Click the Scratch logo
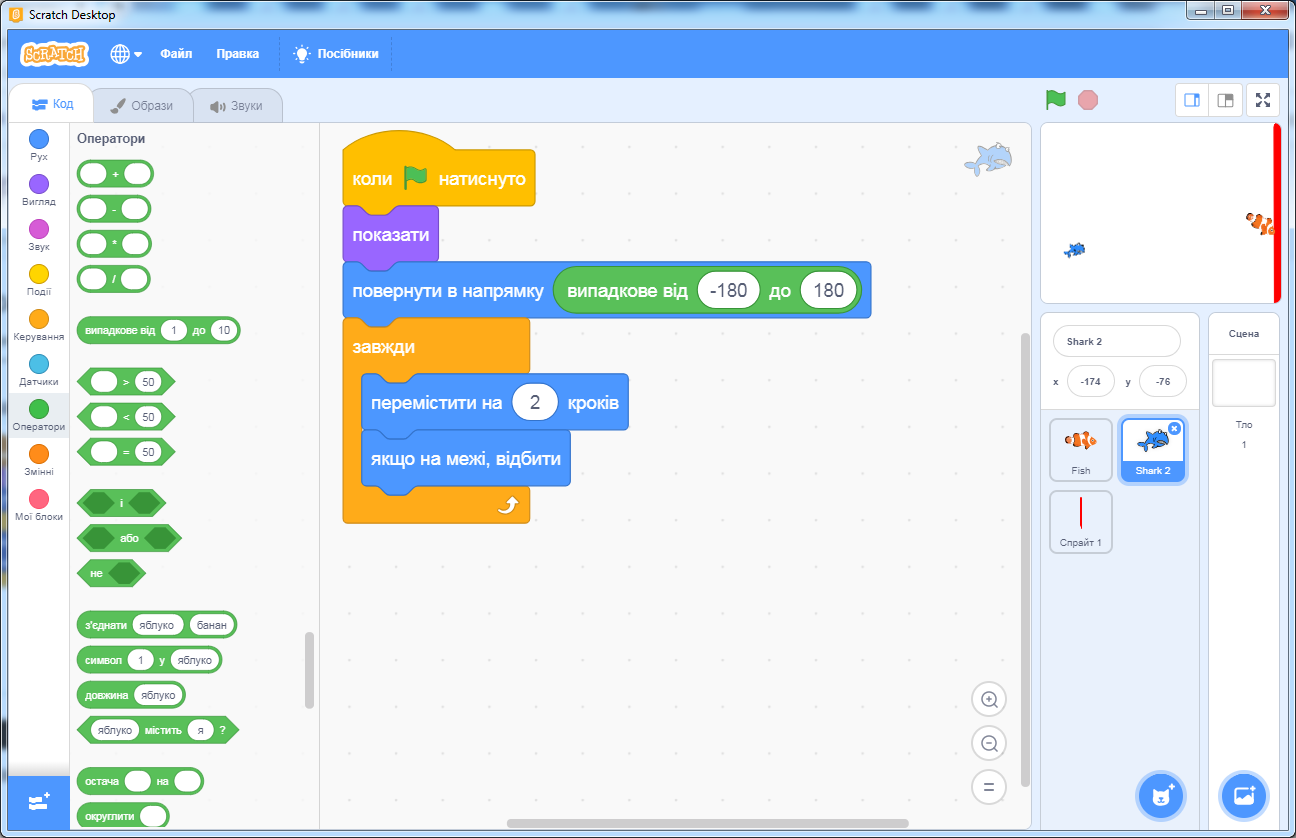Screen dimensions: 1296x838 pyautogui.click(x=54, y=54)
